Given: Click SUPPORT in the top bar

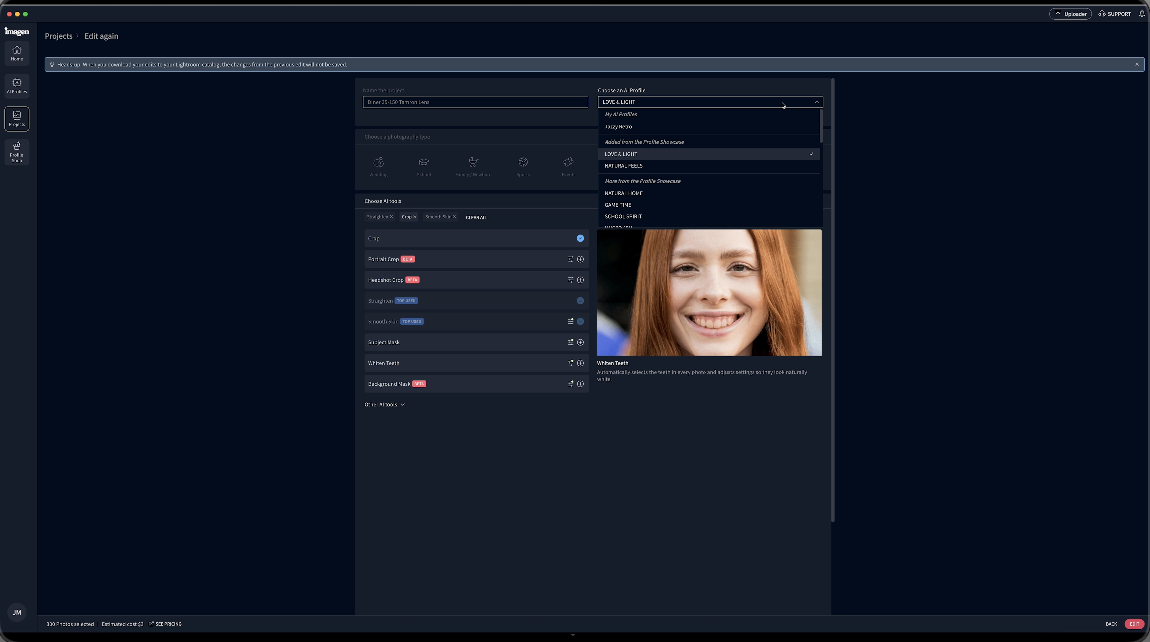Looking at the screenshot, I should pyautogui.click(x=1118, y=14).
